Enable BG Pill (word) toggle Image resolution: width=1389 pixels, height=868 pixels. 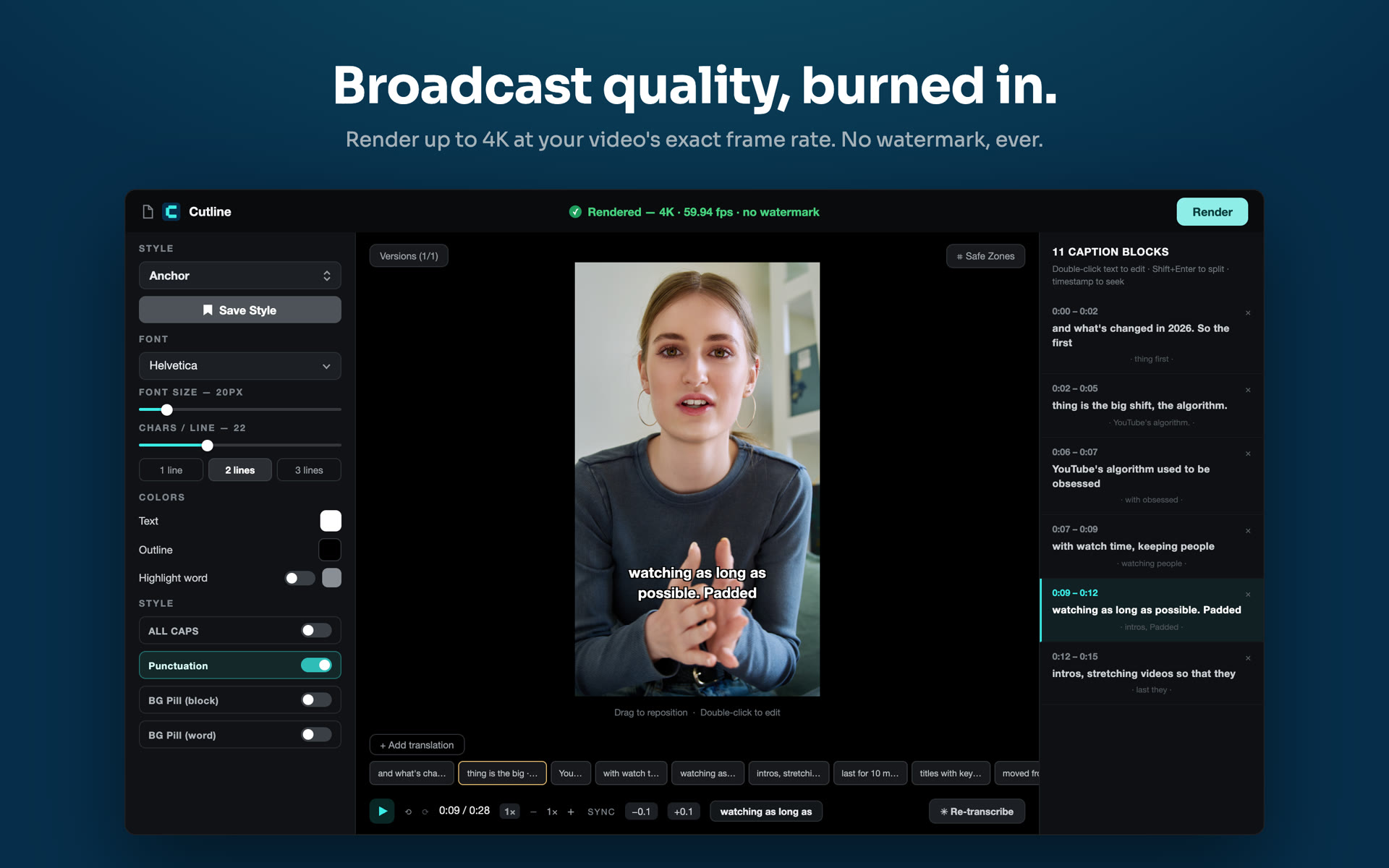pyautogui.click(x=316, y=735)
